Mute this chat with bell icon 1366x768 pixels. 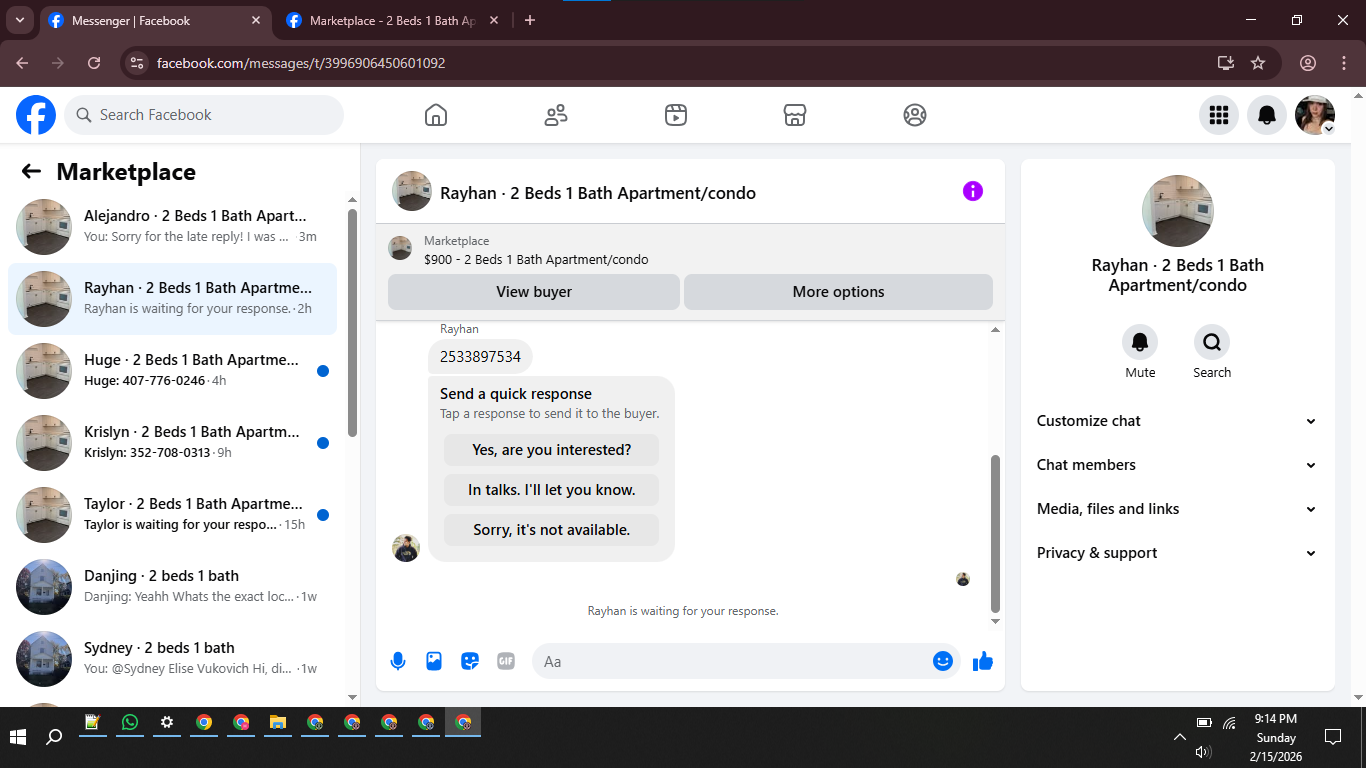[1140, 343]
